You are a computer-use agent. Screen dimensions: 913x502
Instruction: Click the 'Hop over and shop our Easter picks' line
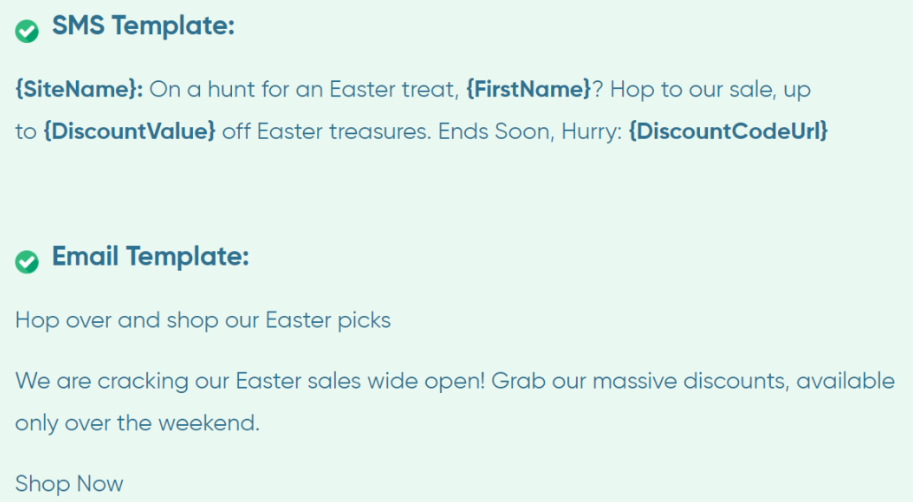pos(203,320)
